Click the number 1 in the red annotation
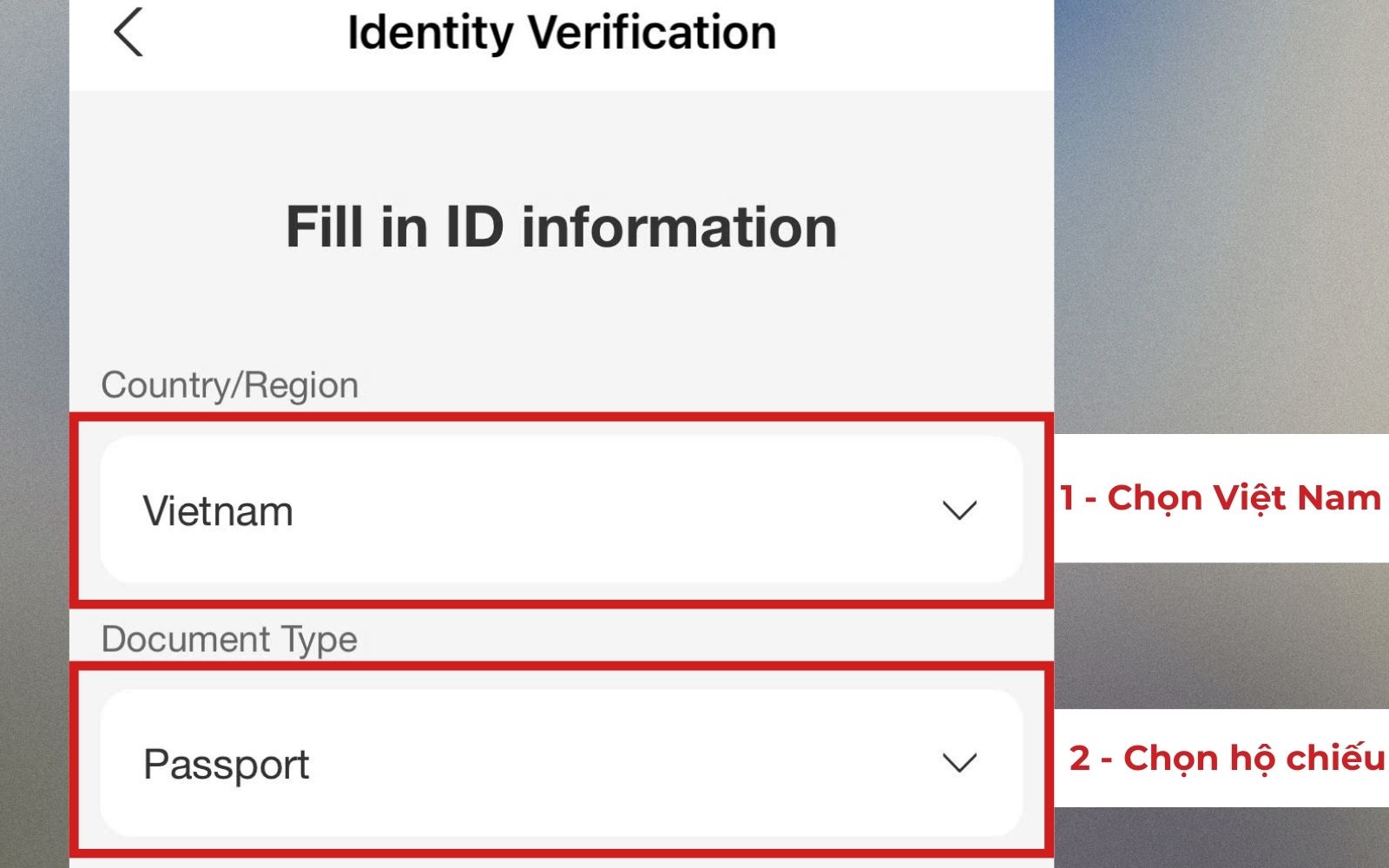The image size is (1389, 868). pos(1067,498)
